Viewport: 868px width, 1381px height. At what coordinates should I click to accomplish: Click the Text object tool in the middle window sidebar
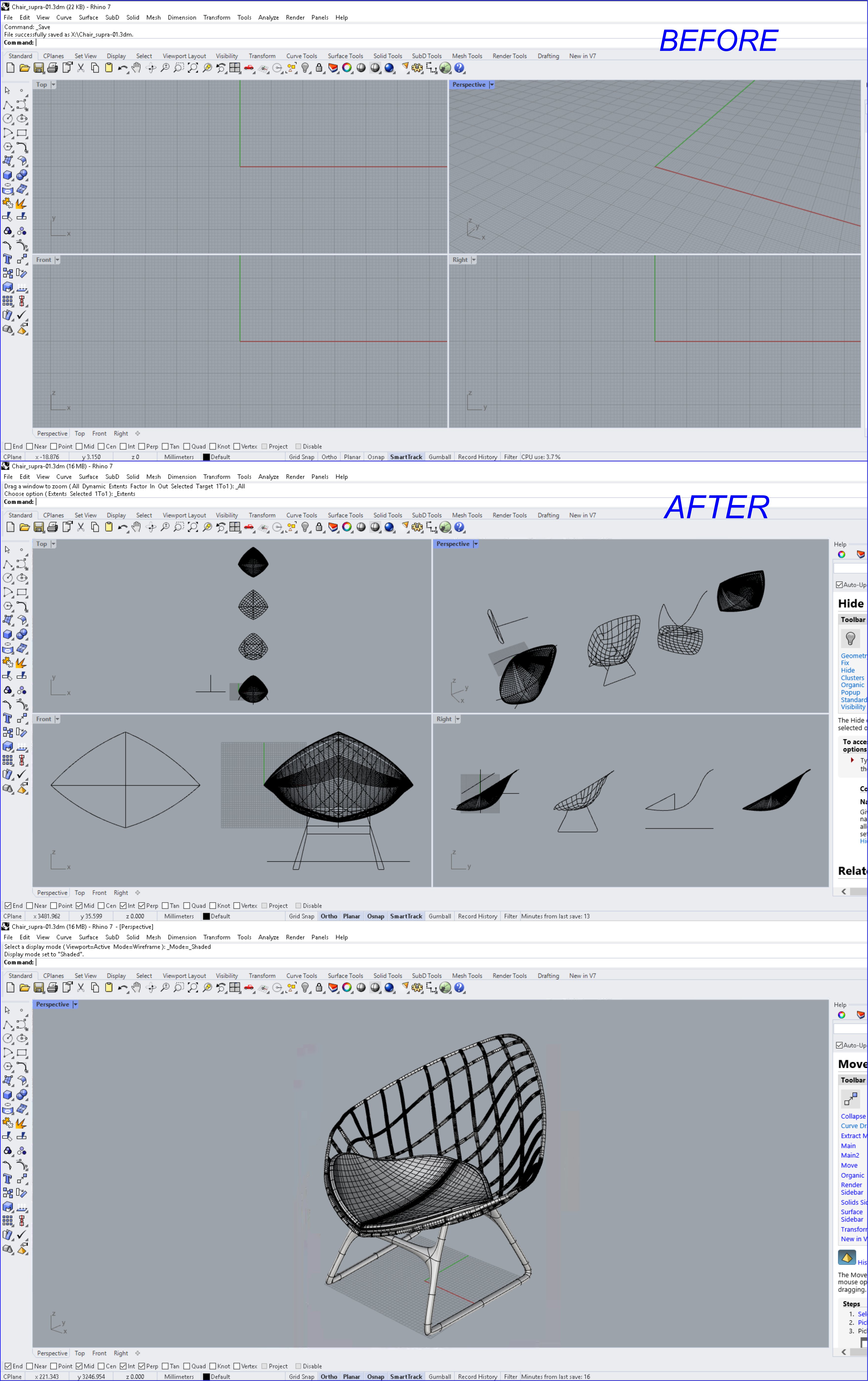coord(8,718)
